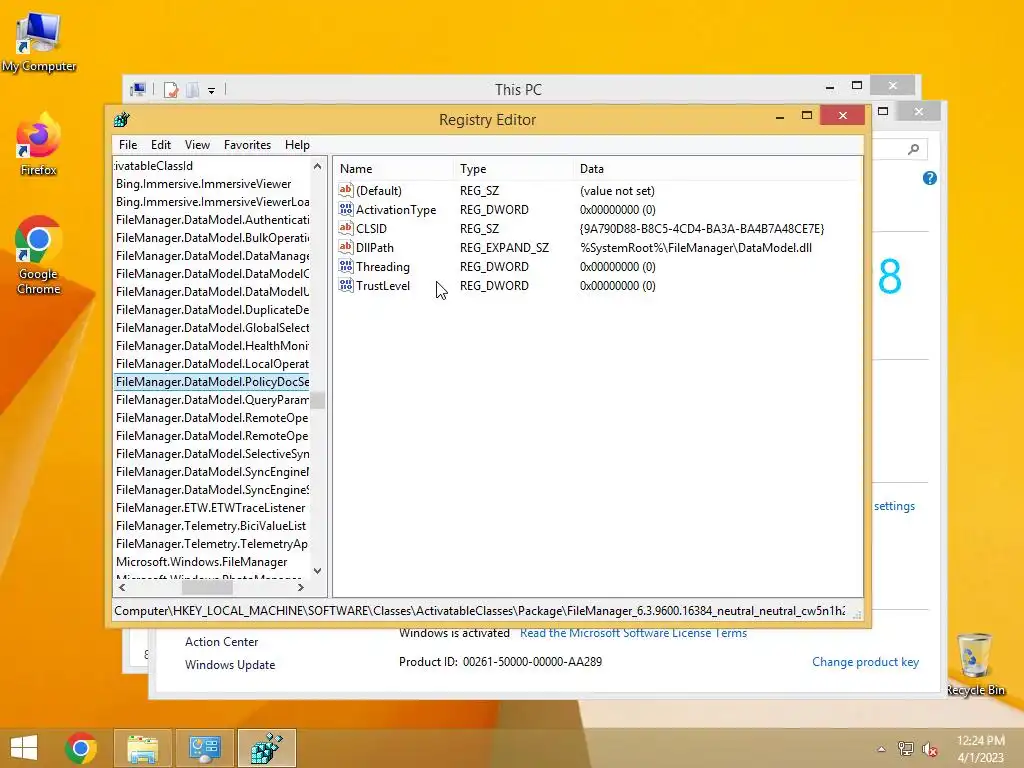Switch to Control Panel taskbar item
Viewport: 1024px width, 768px height.
204,748
